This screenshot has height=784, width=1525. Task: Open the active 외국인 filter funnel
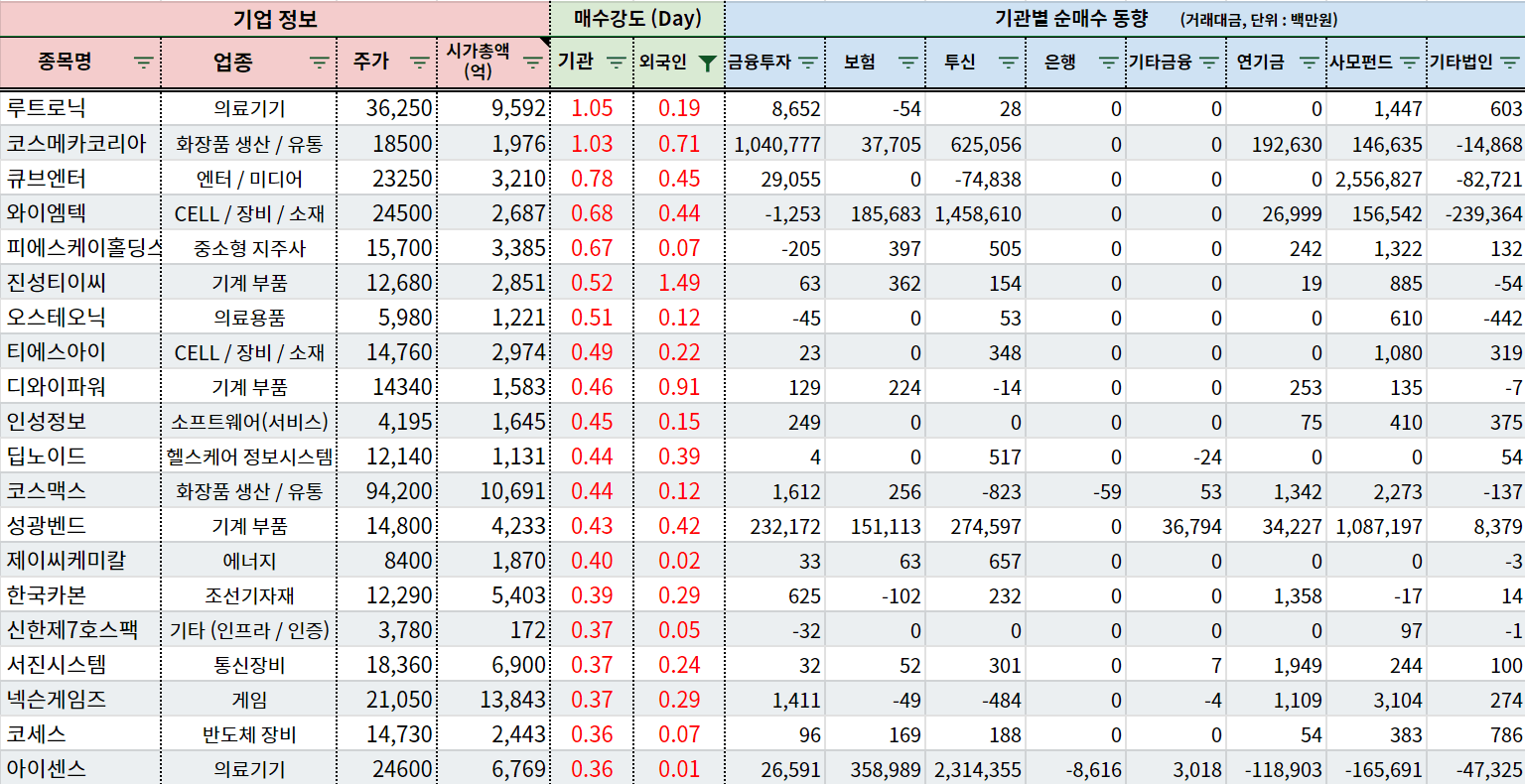pyautogui.click(x=707, y=63)
